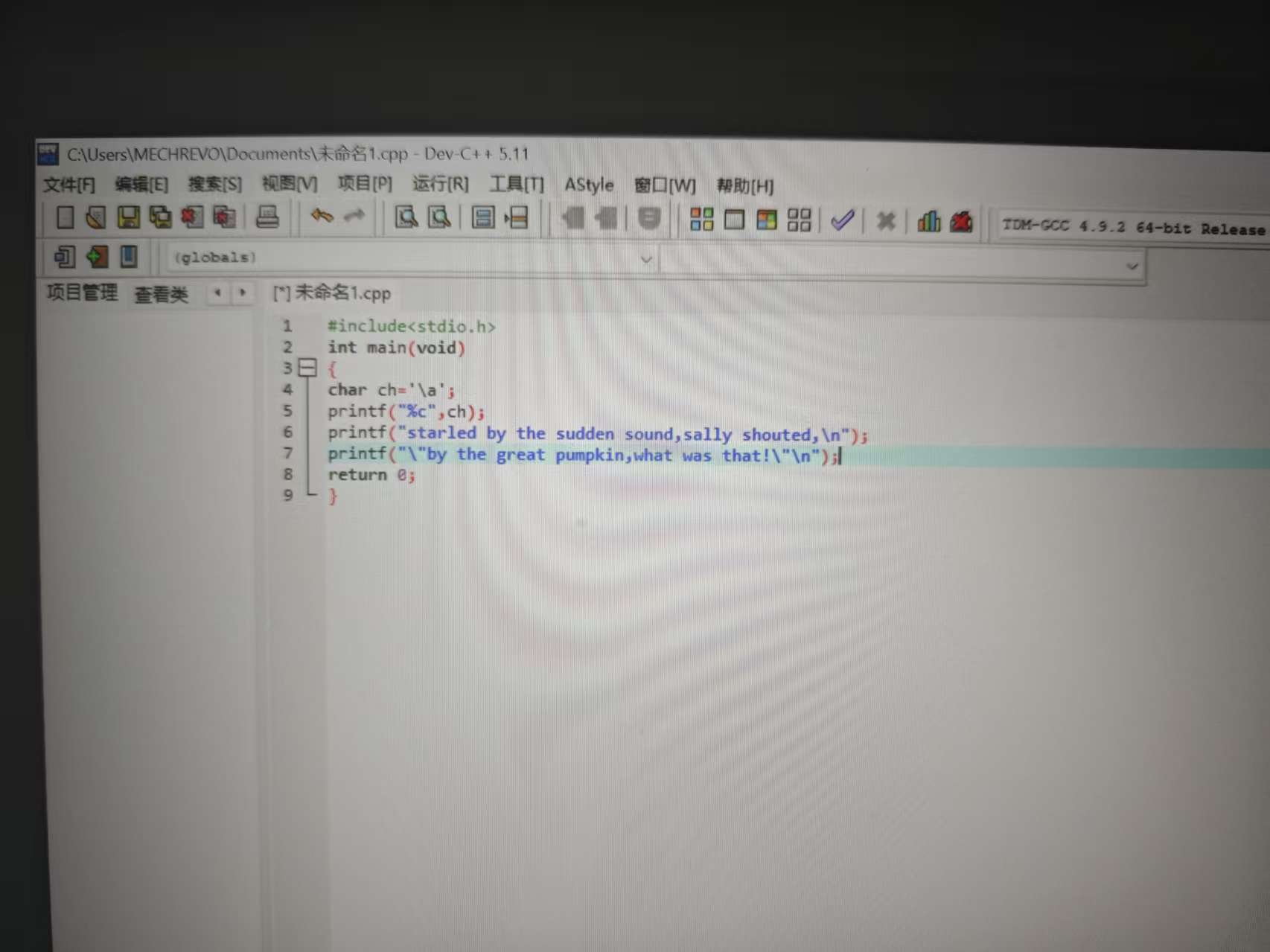Click the printf("%c",ch); line
Image resolution: width=1270 pixels, height=952 pixels.
click(406, 412)
